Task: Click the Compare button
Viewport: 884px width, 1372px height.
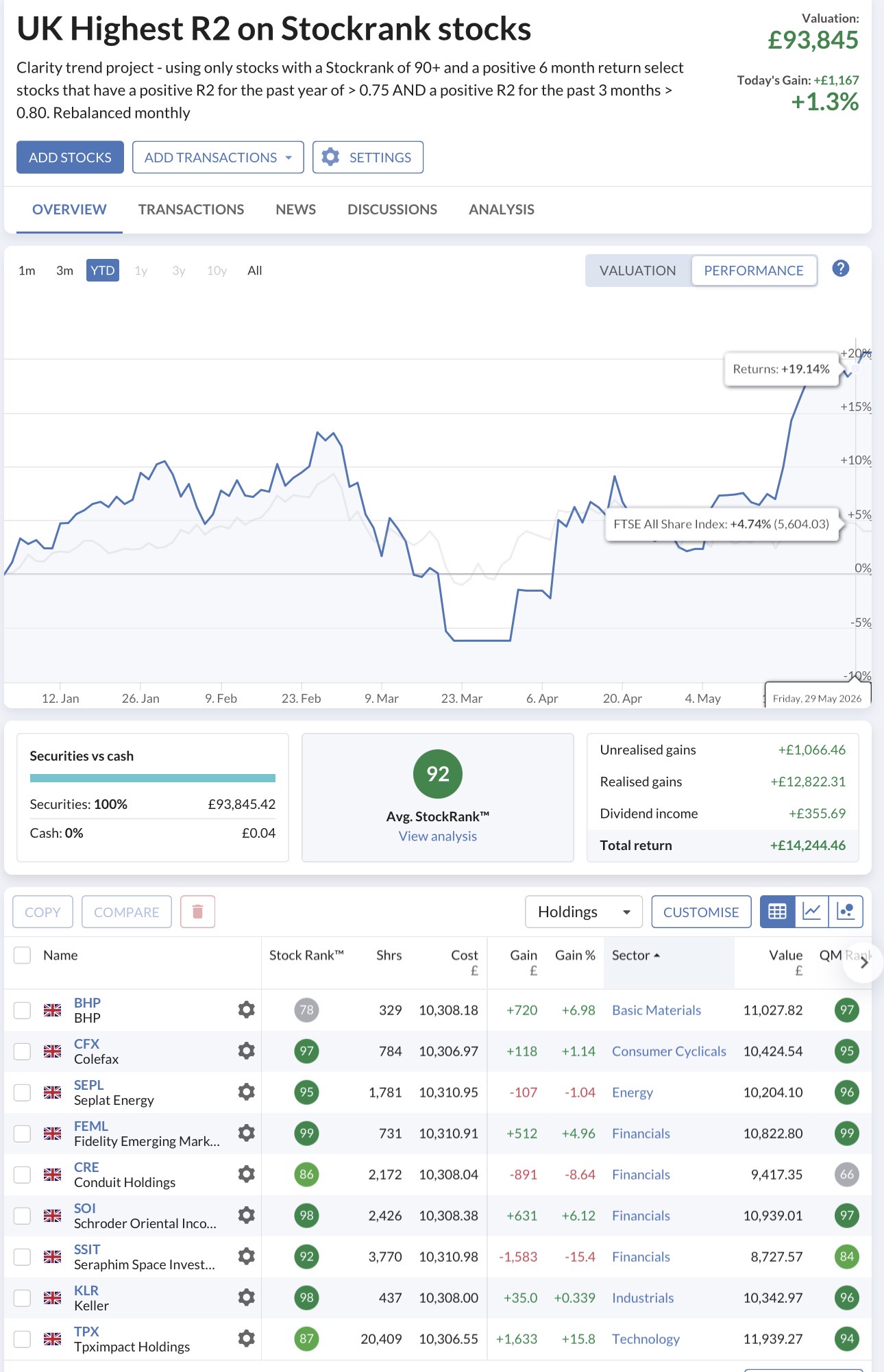Action: (127, 912)
